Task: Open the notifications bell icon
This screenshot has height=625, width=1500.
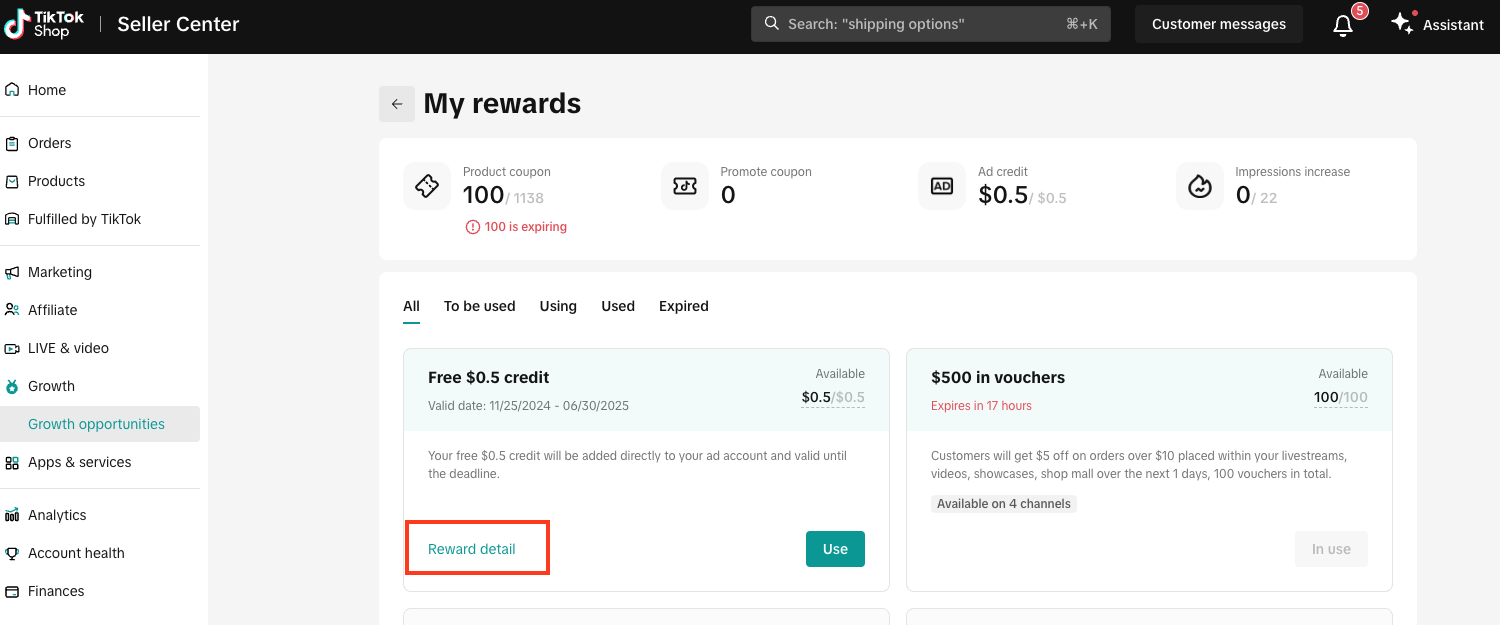Action: tap(1343, 25)
